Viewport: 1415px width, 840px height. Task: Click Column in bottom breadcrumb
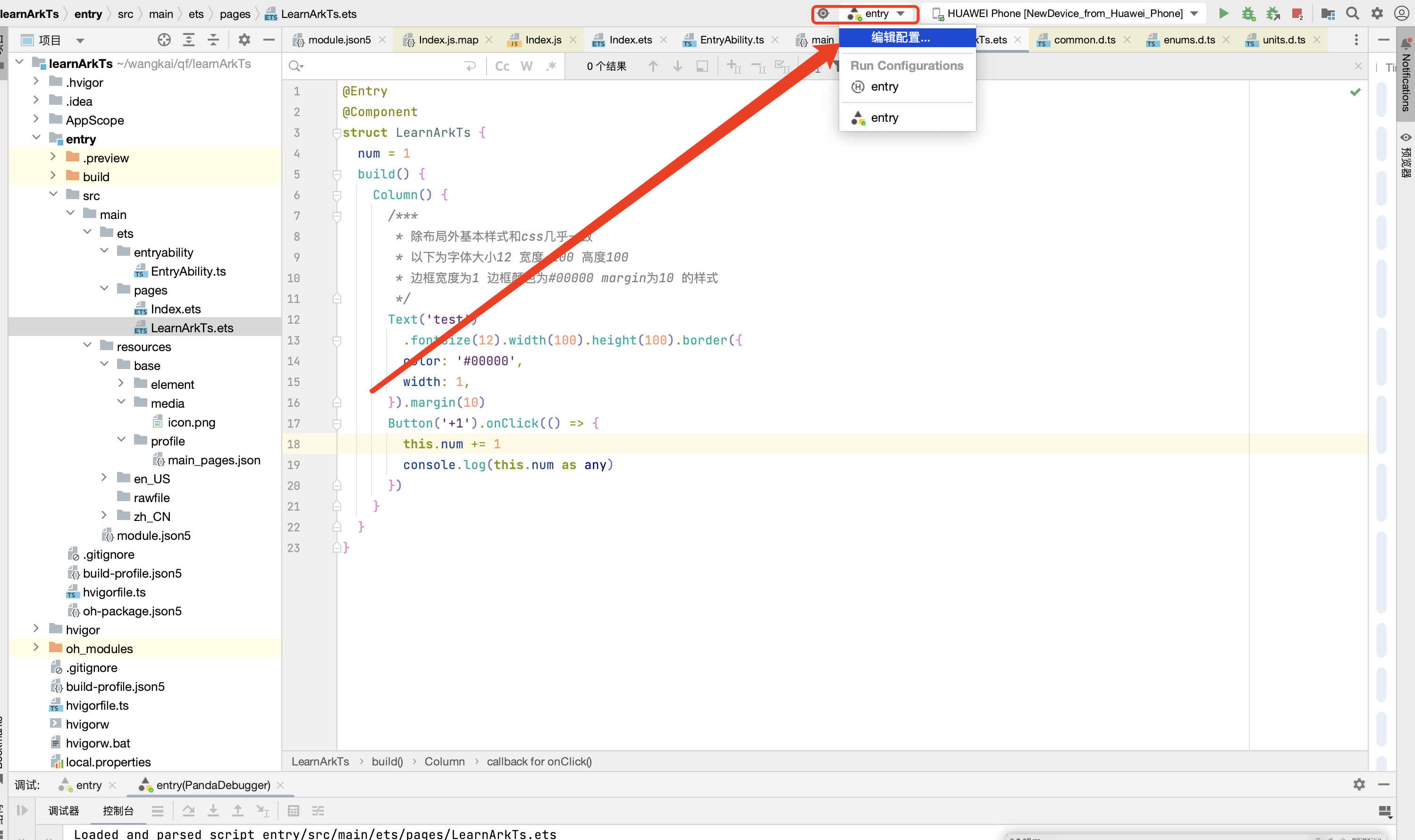pos(444,761)
